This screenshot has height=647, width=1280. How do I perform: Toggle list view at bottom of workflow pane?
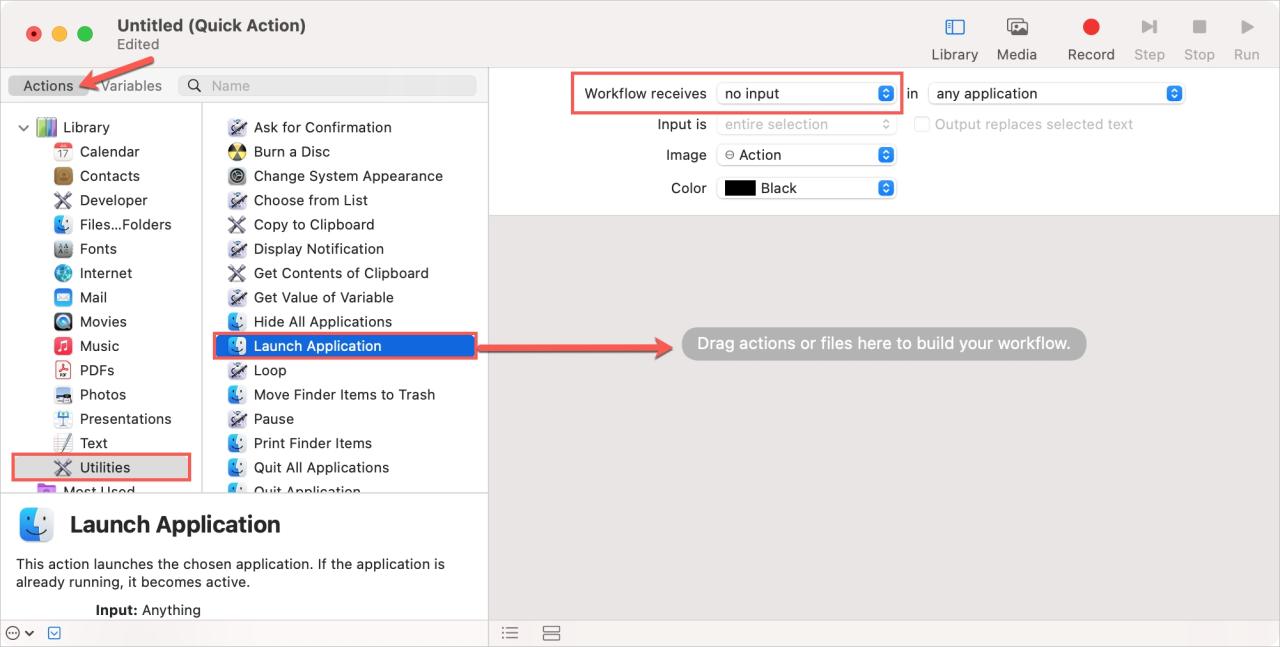click(510, 632)
